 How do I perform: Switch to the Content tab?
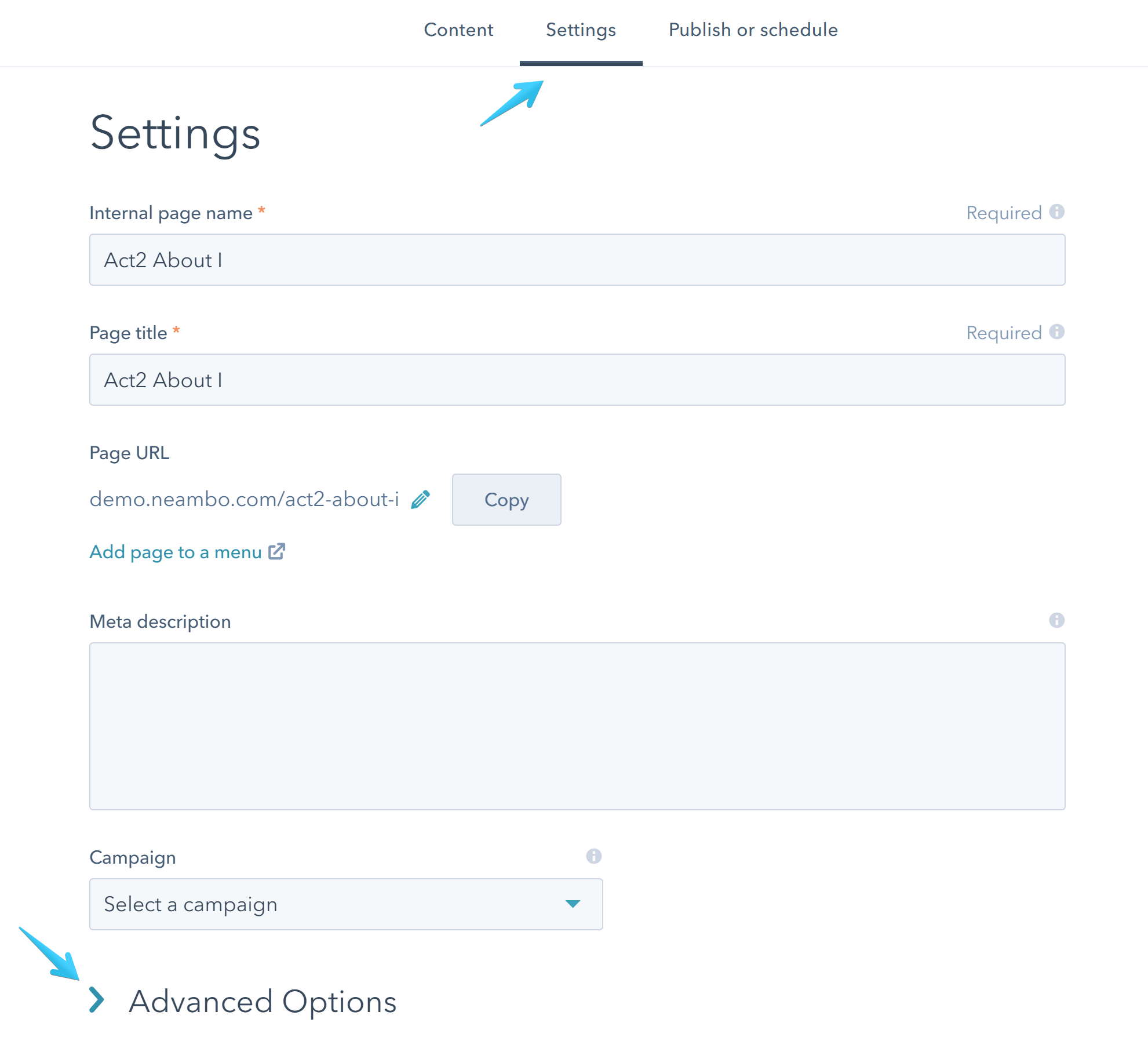458,30
